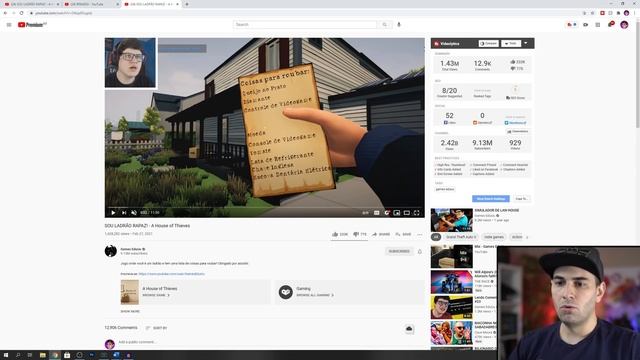Click the channel notification bell
This screenshot has height=360, width=640.
420,251
